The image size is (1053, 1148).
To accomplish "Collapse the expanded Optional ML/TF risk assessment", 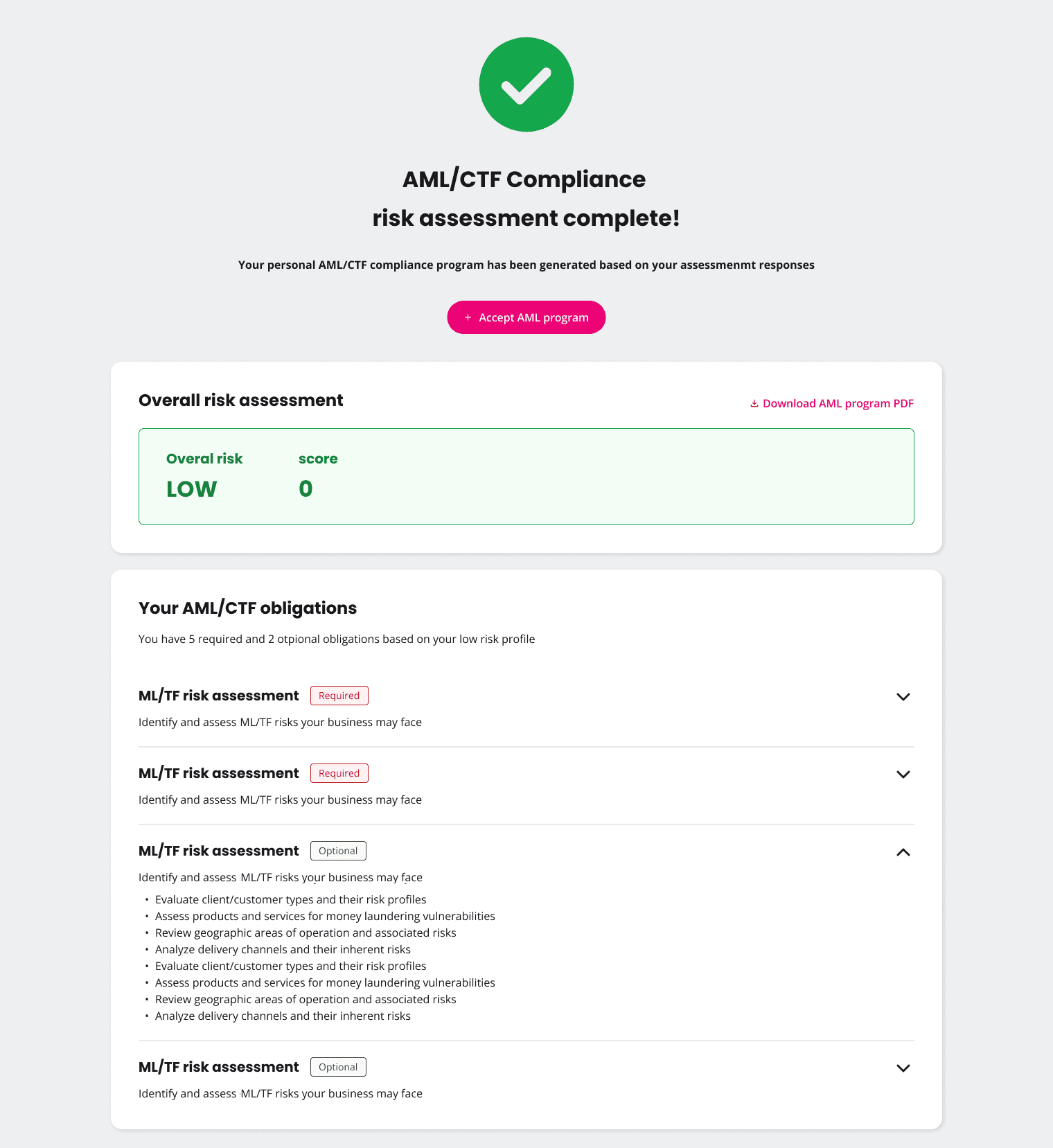I will tap(903, 852).
